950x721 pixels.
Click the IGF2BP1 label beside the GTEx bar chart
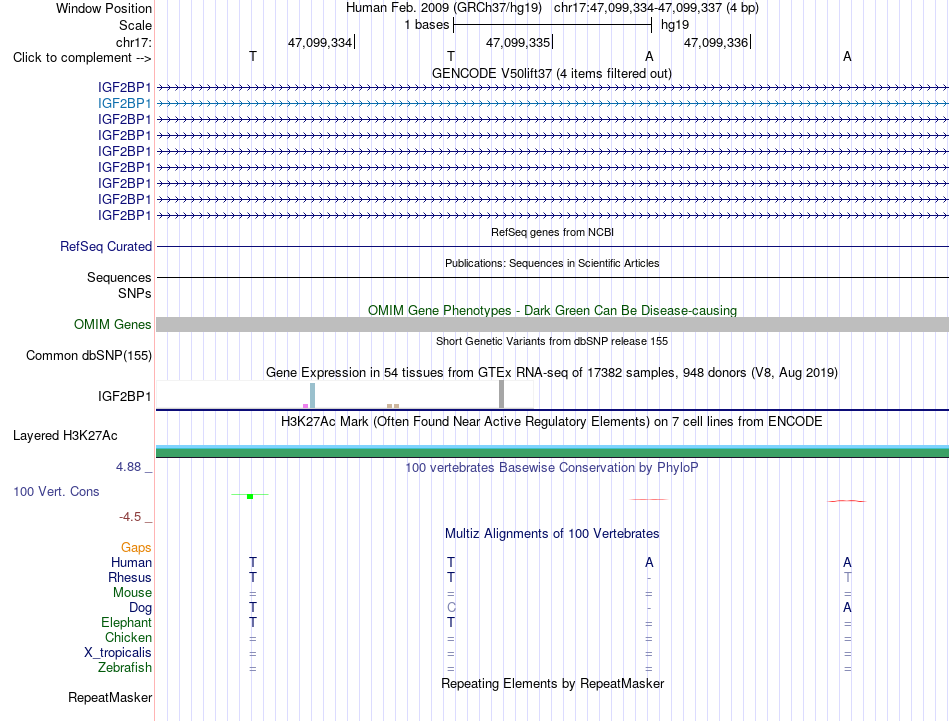(x=124, y=396)
